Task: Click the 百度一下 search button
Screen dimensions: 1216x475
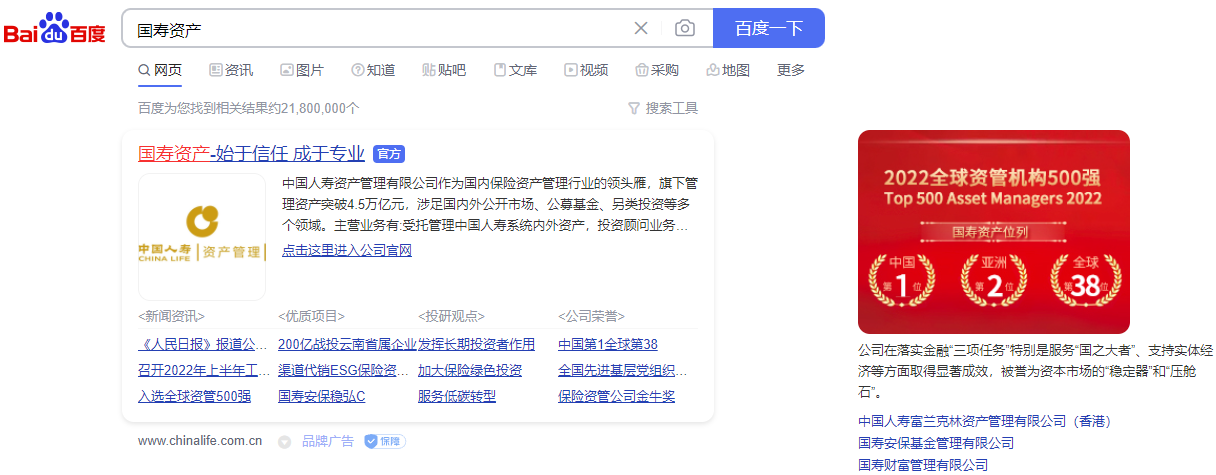Action: pyautogui.click(x=768, y=28)
